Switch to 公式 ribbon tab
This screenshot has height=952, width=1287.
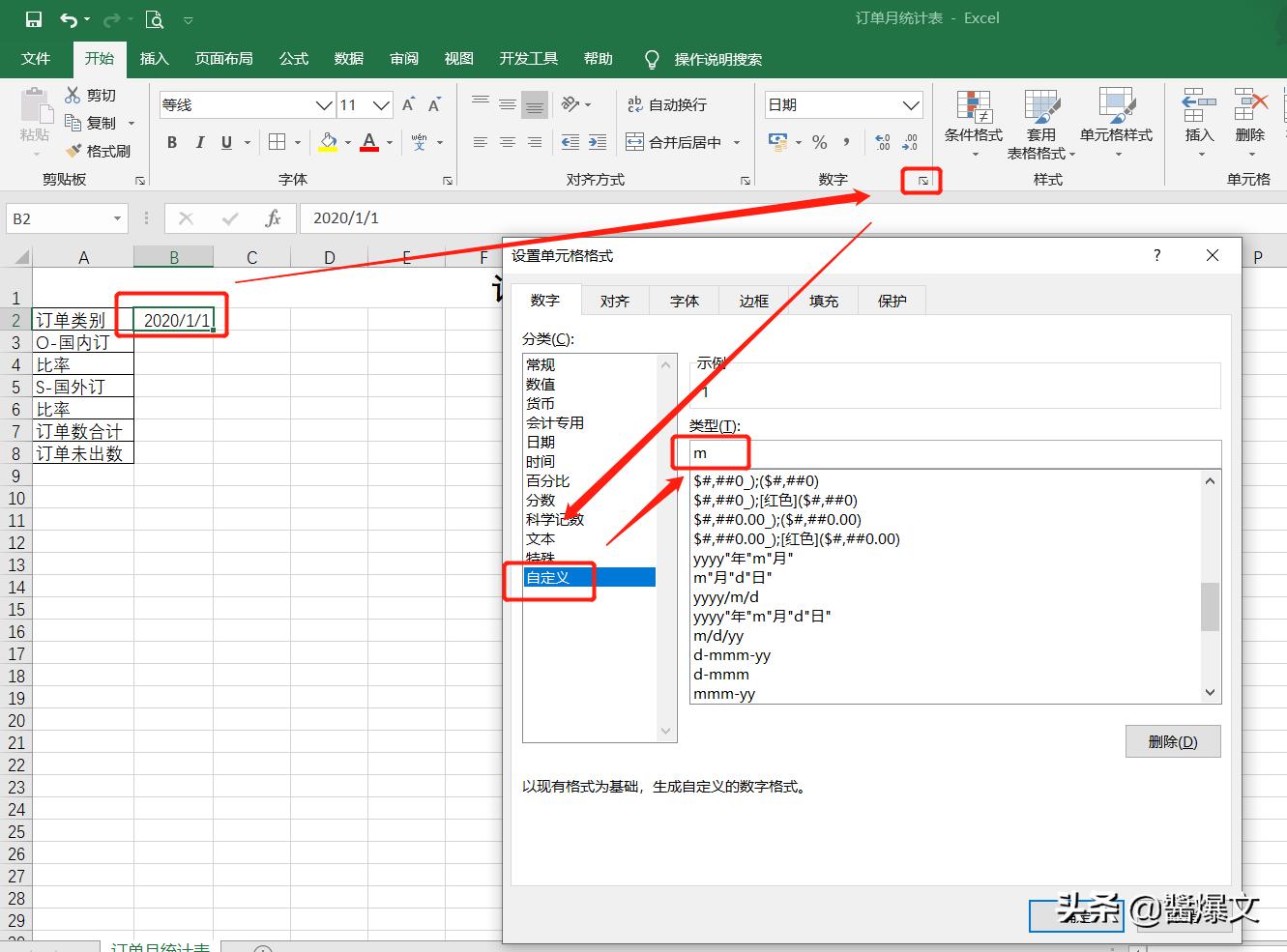(294, 59)
